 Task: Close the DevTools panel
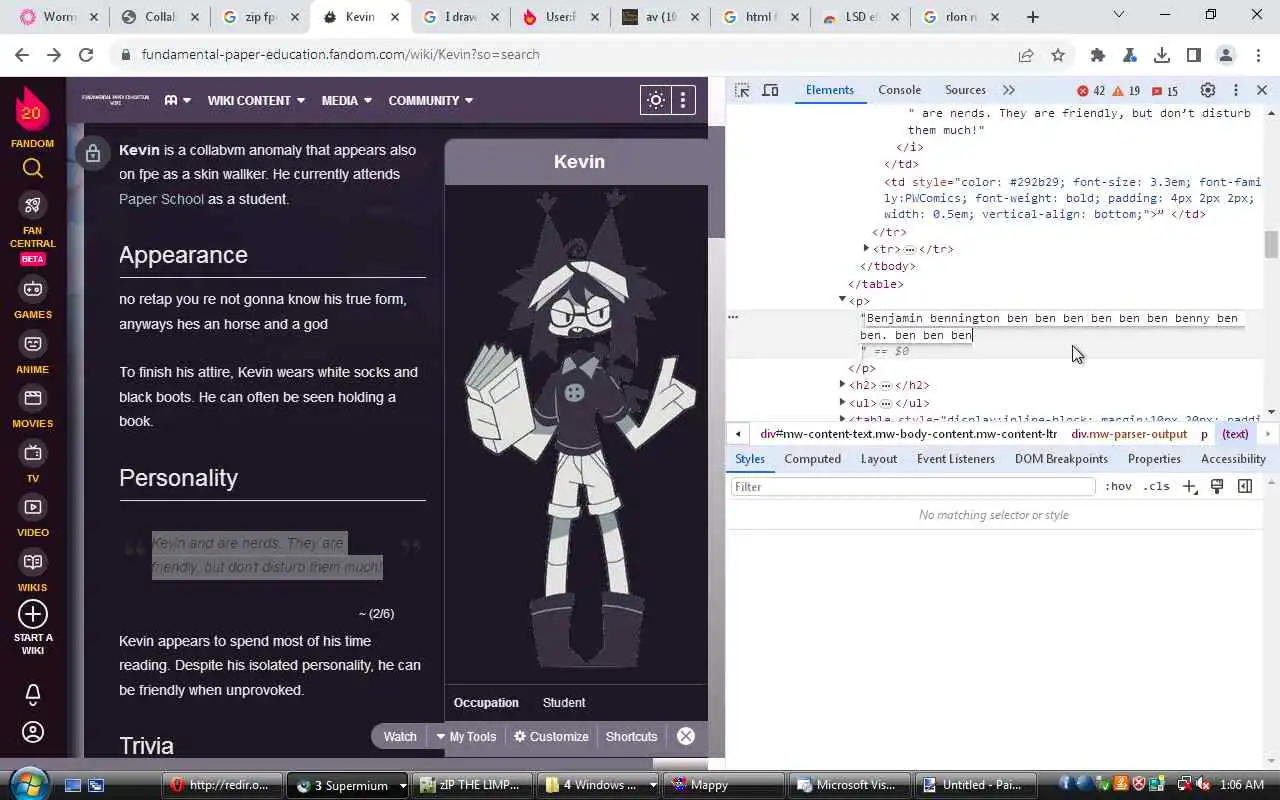pyautogui.click(x=1262, y=90)
